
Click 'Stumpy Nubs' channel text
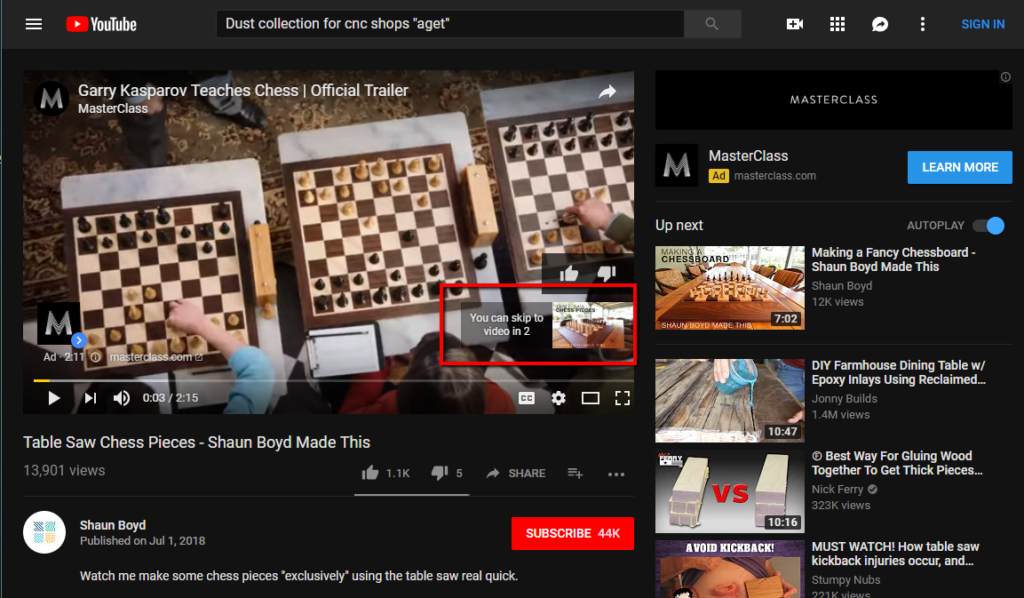tap(846, 580)
